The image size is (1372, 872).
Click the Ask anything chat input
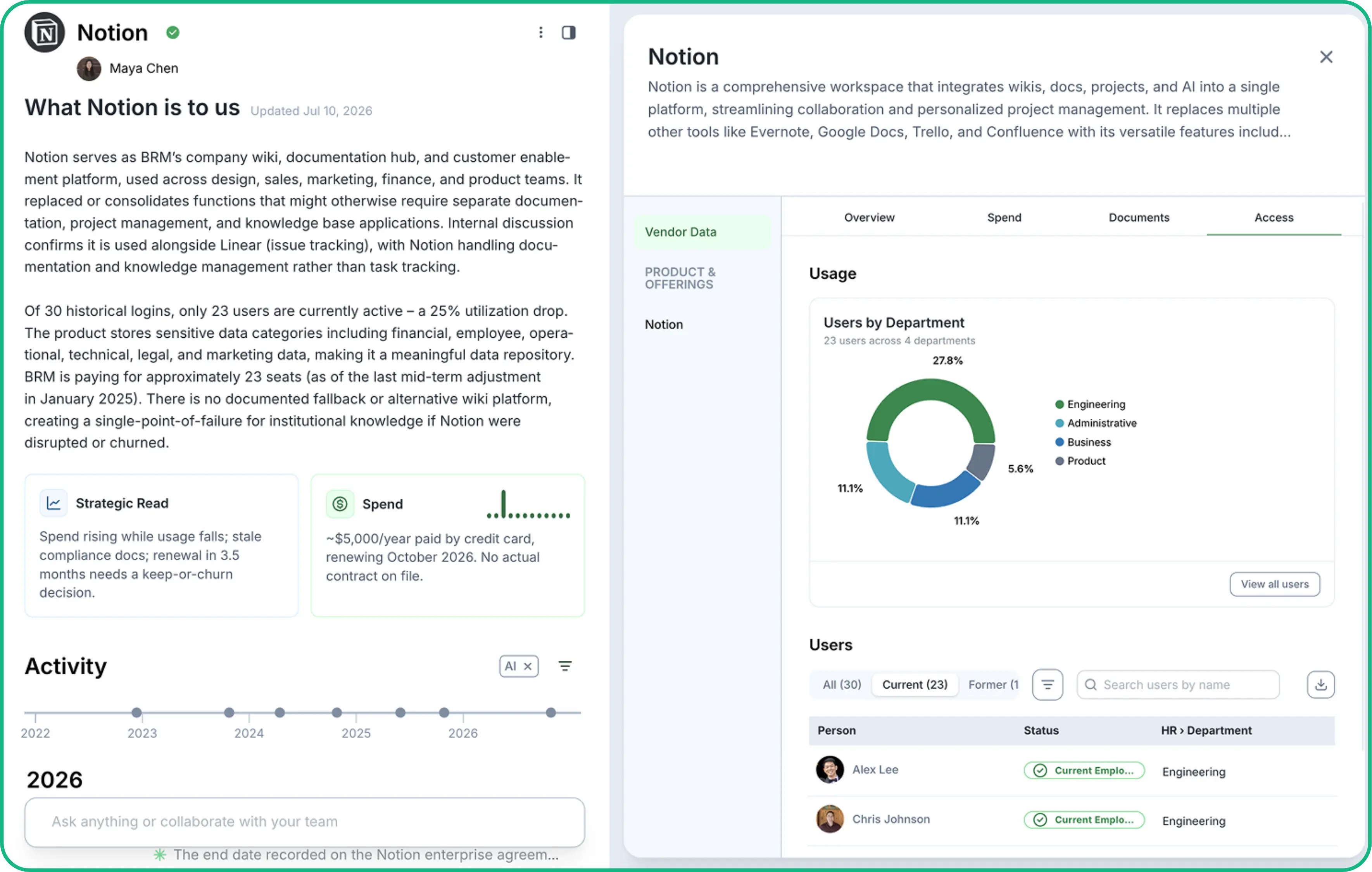pyautogui.click(x=304, y=822)
